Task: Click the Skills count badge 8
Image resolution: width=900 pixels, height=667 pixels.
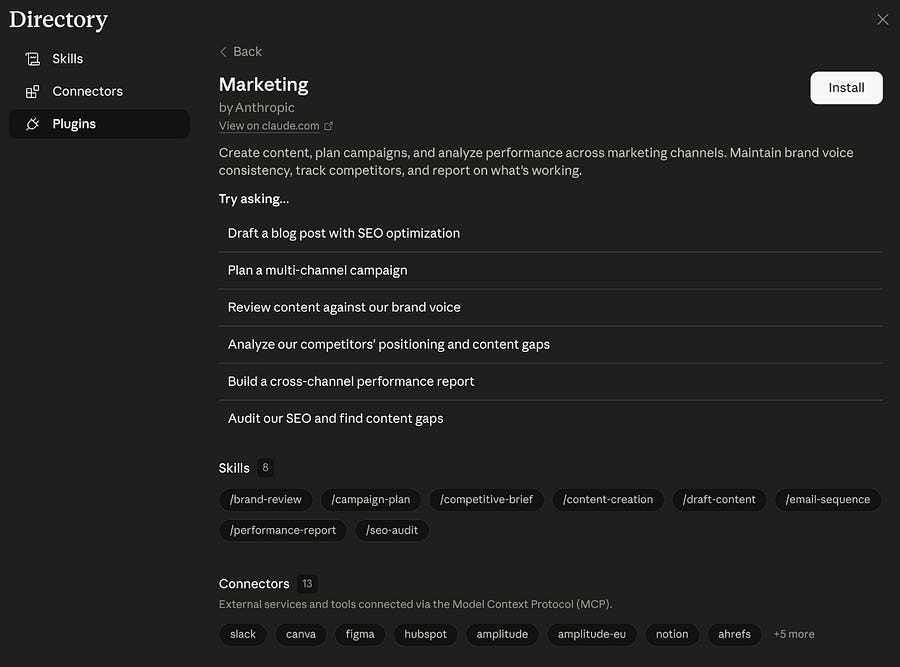Action: point(265,468)
